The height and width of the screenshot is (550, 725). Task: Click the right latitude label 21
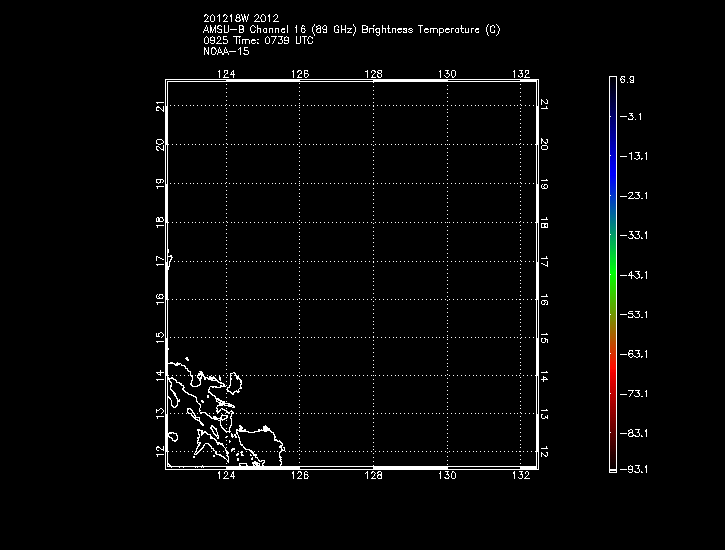pos(544,104)
